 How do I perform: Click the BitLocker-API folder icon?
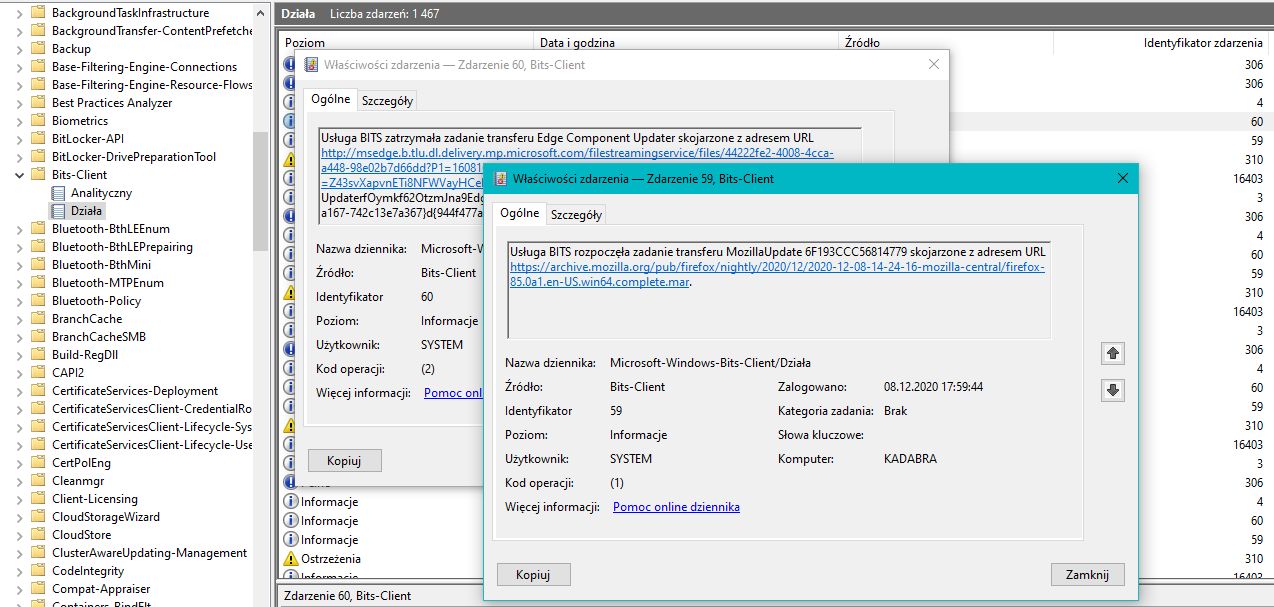tap(38, 139)
